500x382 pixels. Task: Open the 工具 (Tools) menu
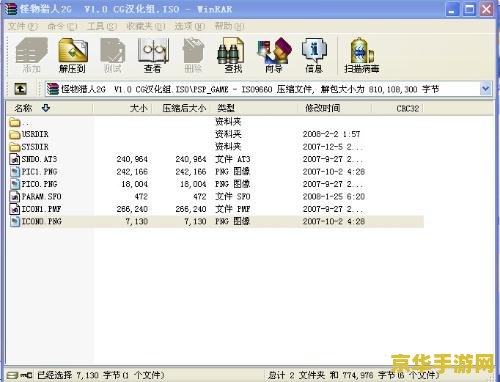(x=102, y=26)
